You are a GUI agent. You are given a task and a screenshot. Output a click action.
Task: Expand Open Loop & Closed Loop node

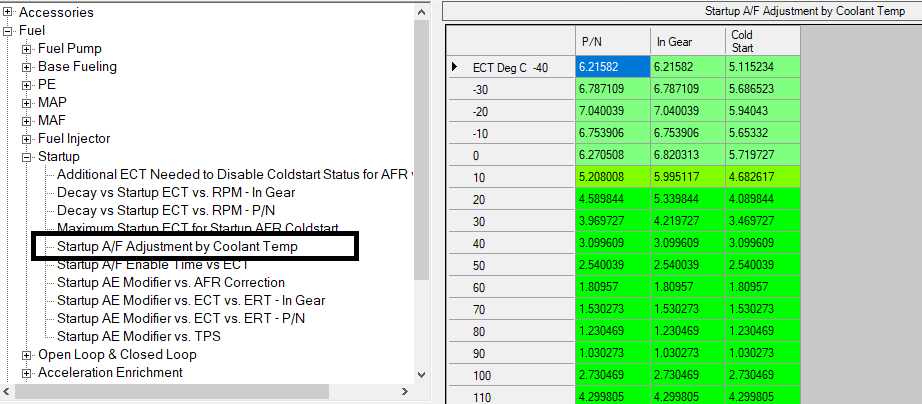pyautogui.click(x=27, y=355)
